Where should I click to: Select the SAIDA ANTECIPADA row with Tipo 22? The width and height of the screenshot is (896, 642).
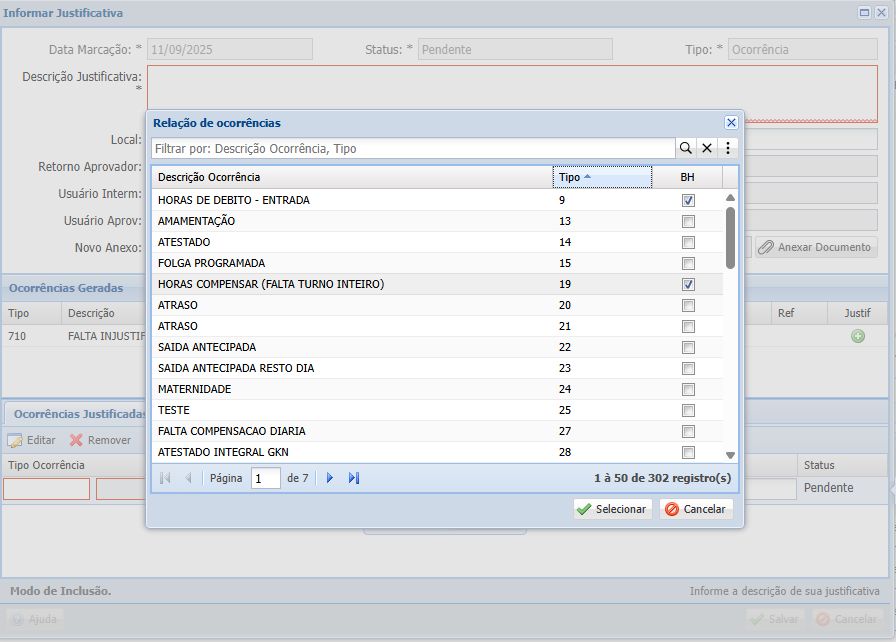click(437, 347)
